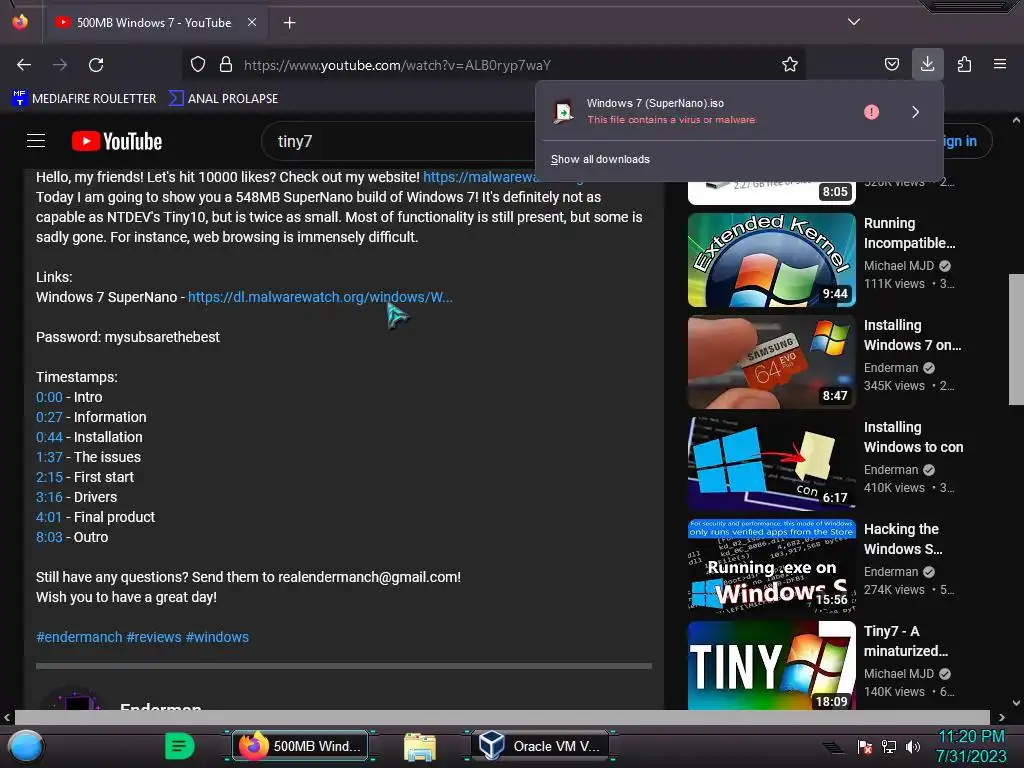
Task: Open the MEDIAFIRE ROULETTER bookmark
Action: 84,99
